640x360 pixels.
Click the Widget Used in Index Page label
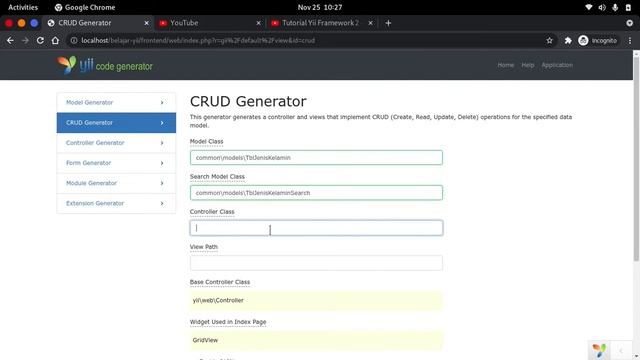pyautogui.click(x=228, y=322)
